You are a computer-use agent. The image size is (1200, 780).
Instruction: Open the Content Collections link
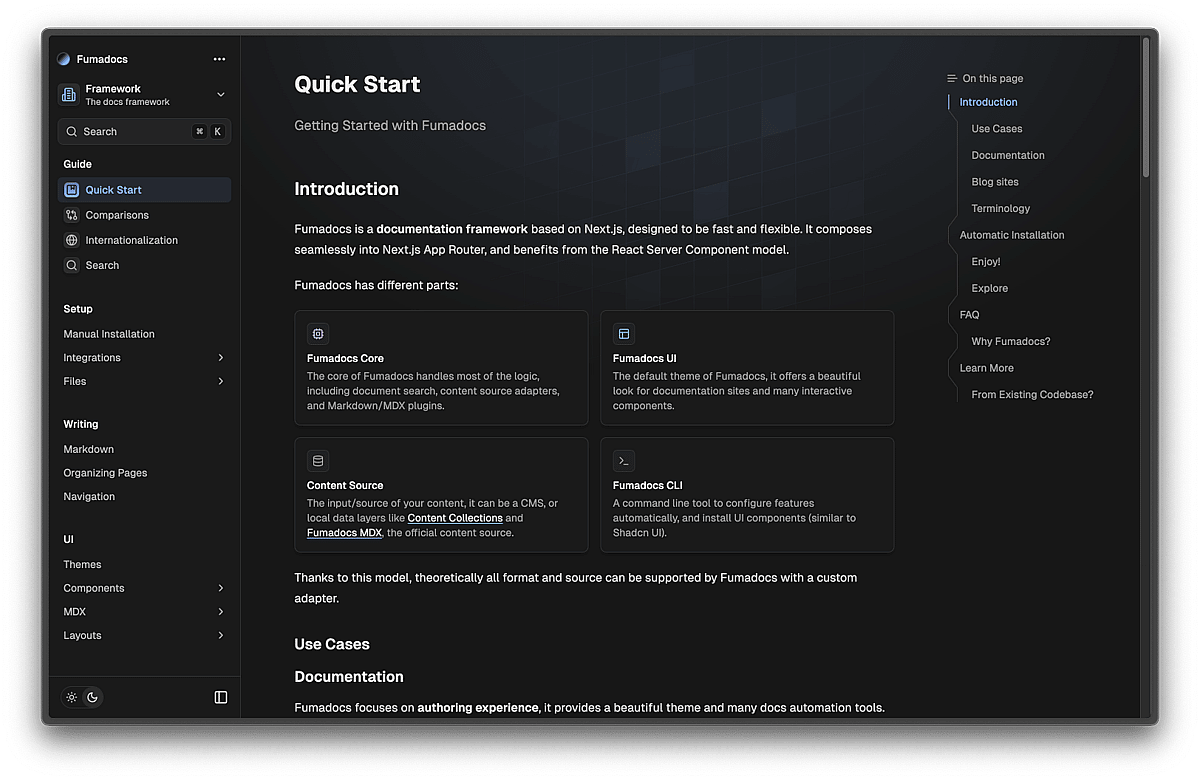tap(455, 518)
